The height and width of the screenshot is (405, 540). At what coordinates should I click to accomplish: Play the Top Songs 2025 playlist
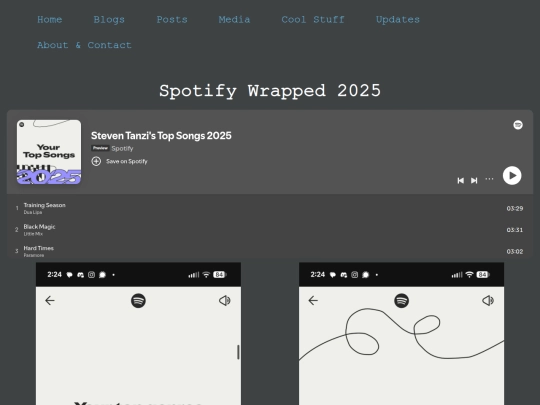click(x=512, y=176)
